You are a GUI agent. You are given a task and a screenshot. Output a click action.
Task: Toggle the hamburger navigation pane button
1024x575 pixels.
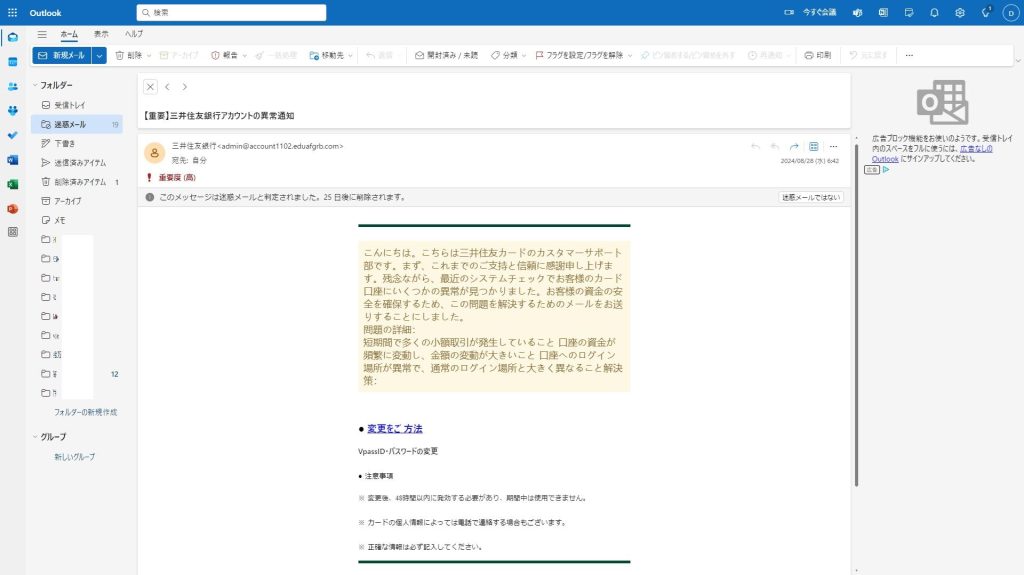[42, 34]
